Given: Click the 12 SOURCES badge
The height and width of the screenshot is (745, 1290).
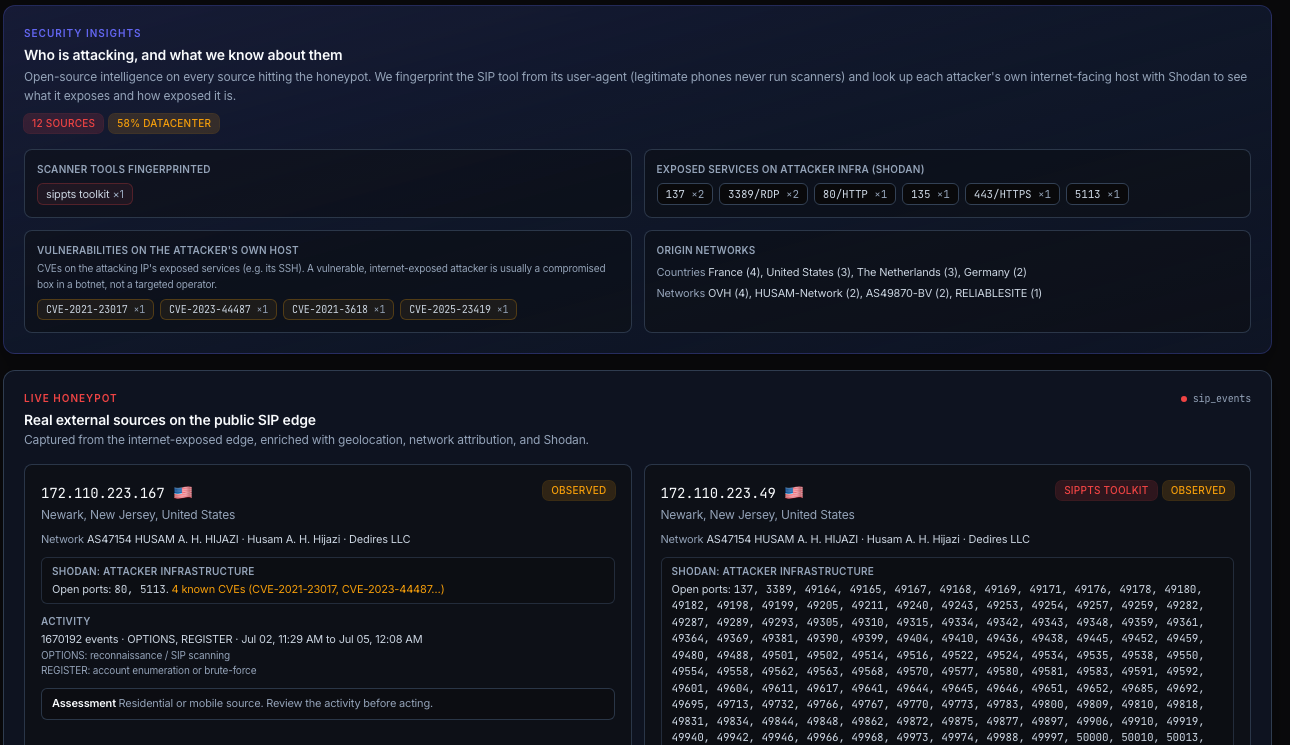Looking at the screenshot, I should pos(63,123).
